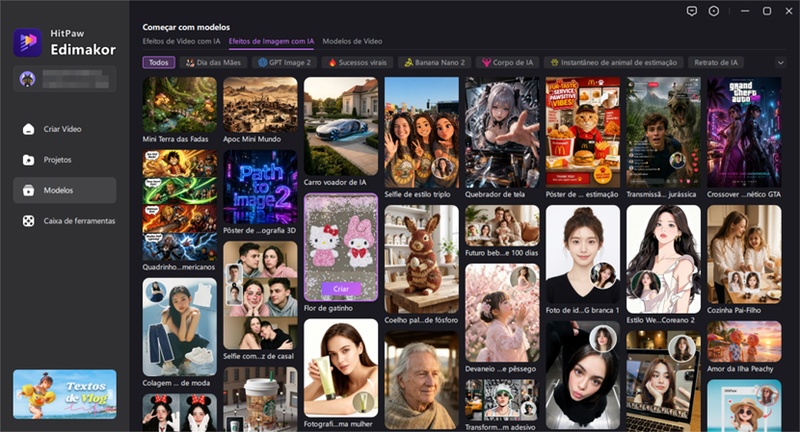This screenshot has height=432, width=800.
Task: Click the HitPaw Edimakor logo icon
Action: tap(28, 42)
